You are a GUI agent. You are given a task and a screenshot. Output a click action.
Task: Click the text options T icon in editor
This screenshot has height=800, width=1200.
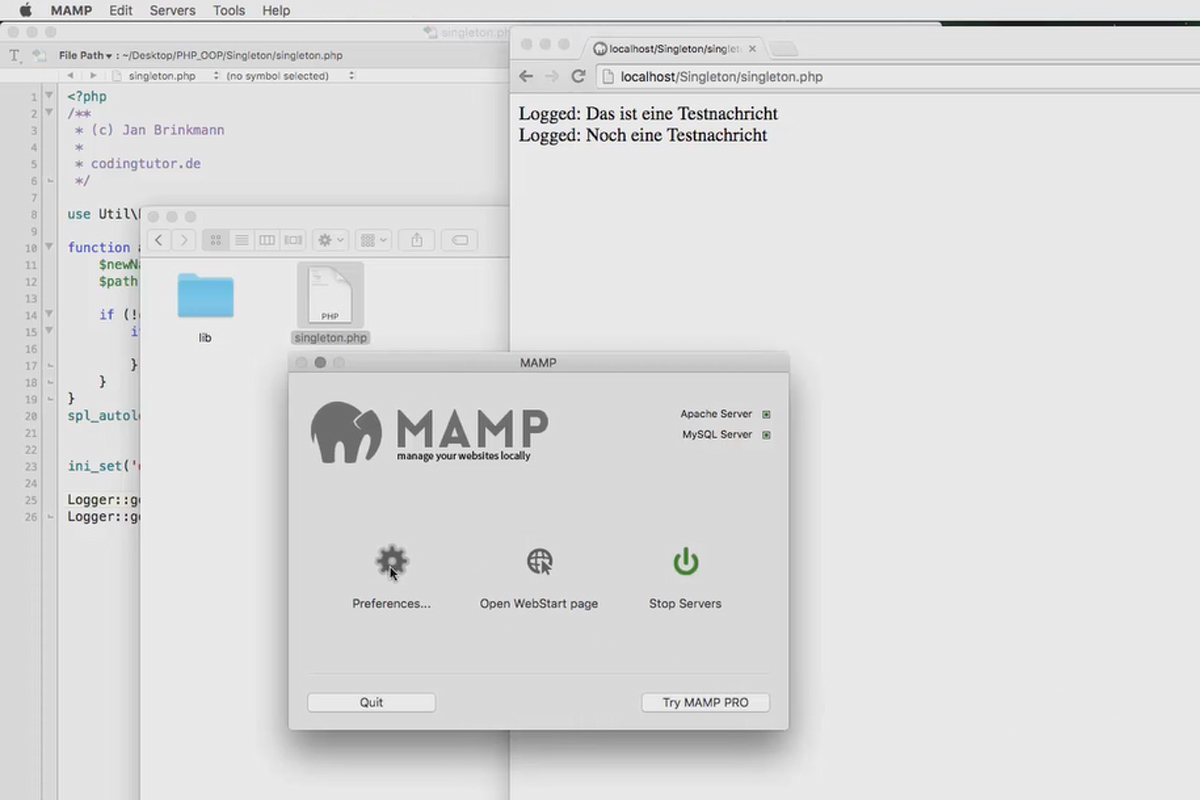(x=15, y=56)
